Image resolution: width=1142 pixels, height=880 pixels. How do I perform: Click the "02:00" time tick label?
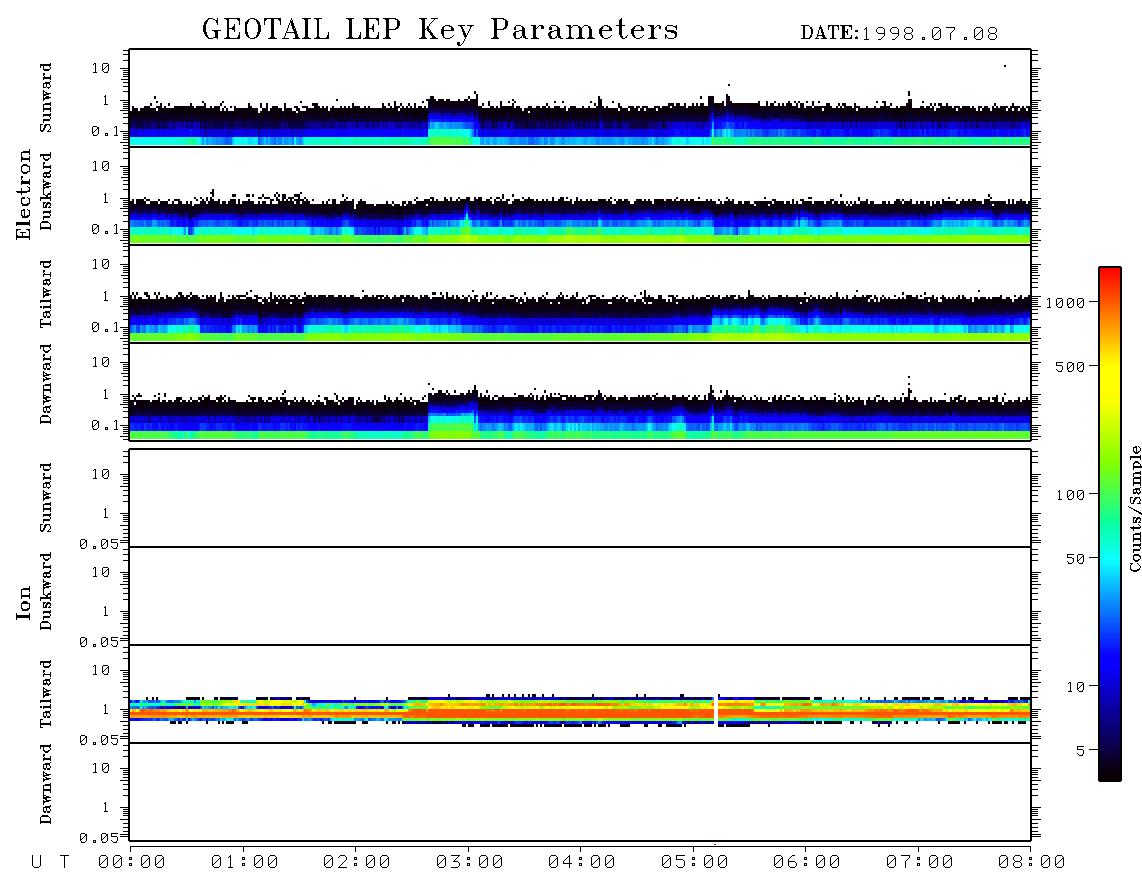(x=357, y=862)
